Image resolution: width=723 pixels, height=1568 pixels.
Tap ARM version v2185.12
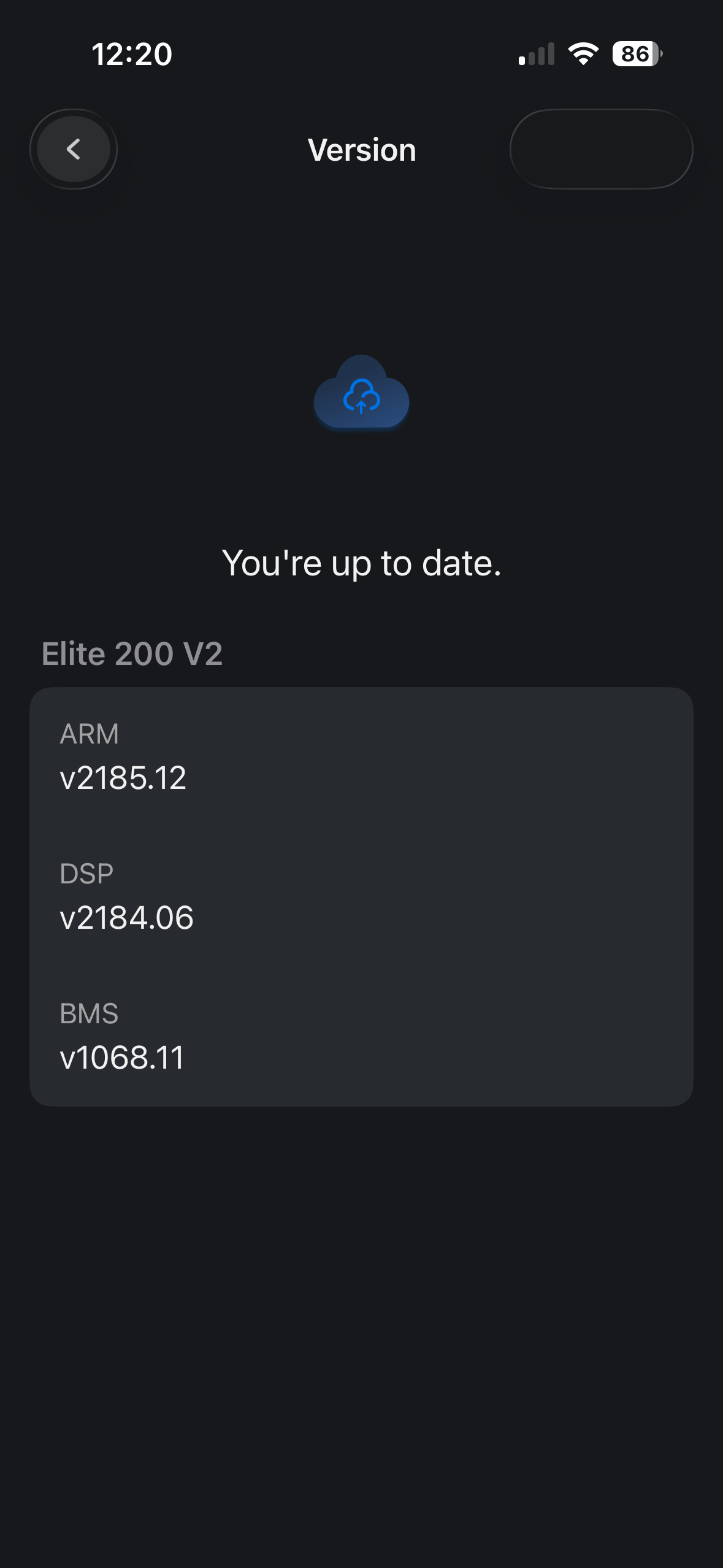[x=123, y=778]
